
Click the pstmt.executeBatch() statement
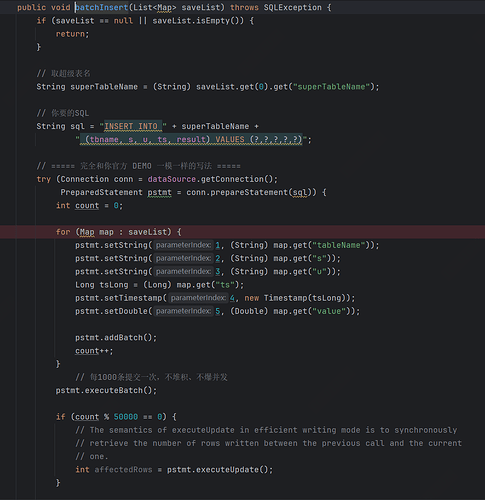pos(106,390)
